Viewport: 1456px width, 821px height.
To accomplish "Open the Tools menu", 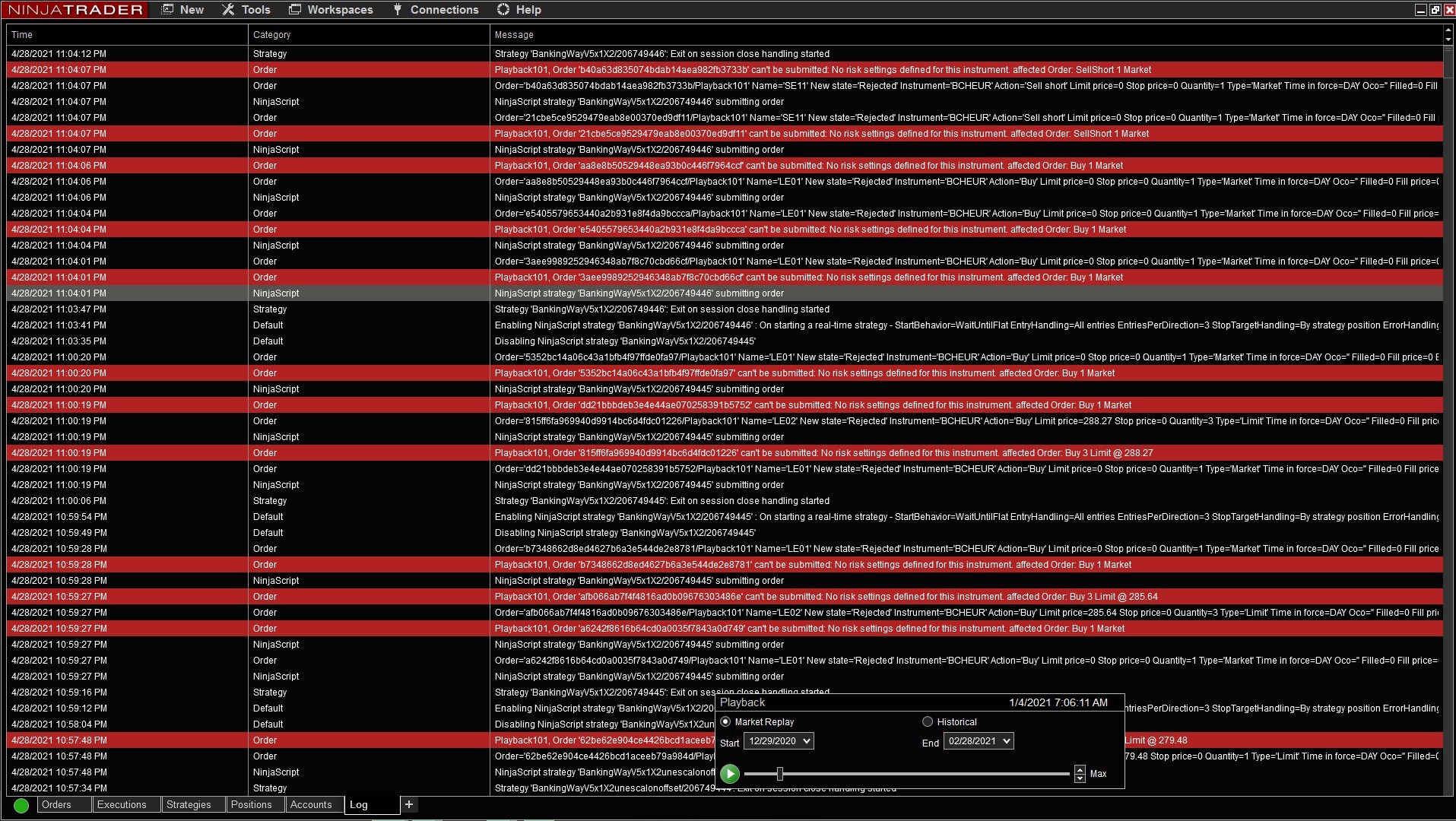I will 246,10.
